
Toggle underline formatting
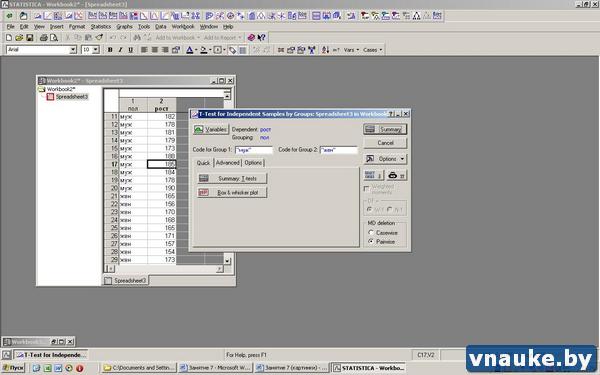tap(130, 50)
